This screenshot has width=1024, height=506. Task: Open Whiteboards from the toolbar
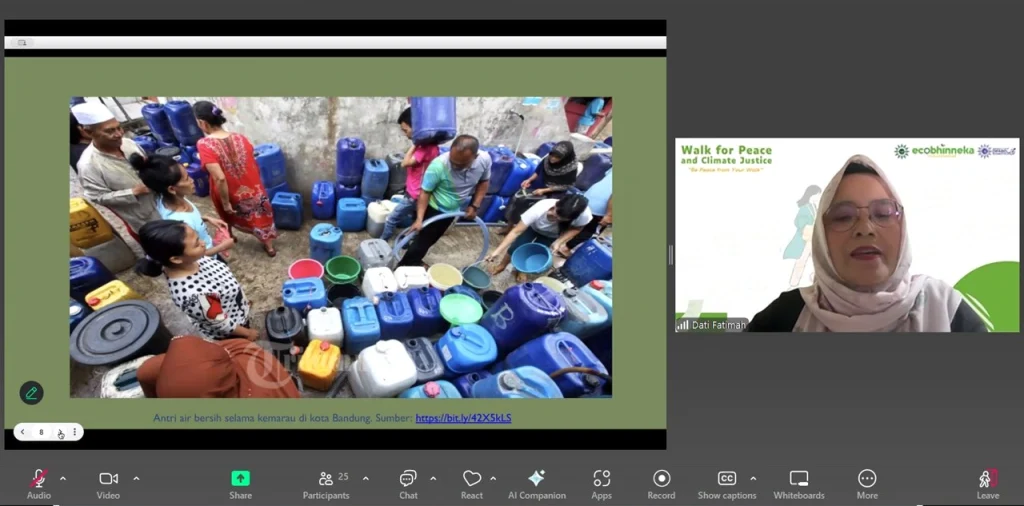(798, 480)
